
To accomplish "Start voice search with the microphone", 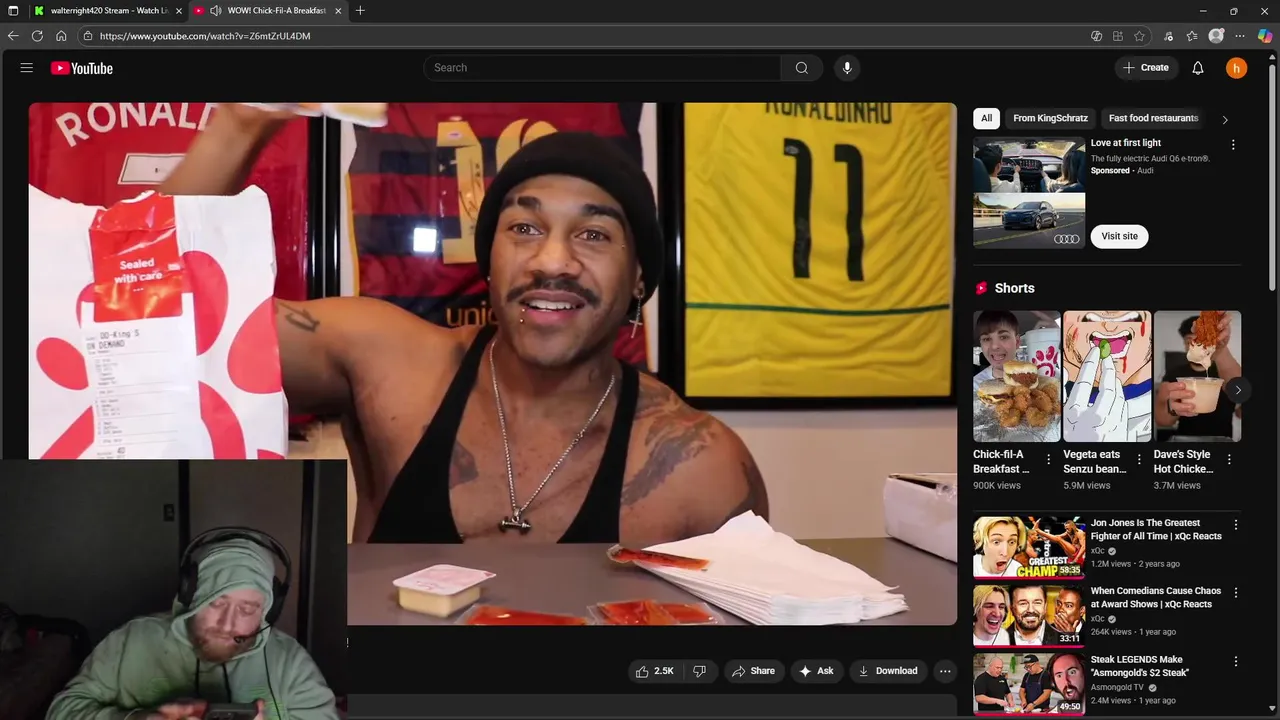I will tap(847, 68).
